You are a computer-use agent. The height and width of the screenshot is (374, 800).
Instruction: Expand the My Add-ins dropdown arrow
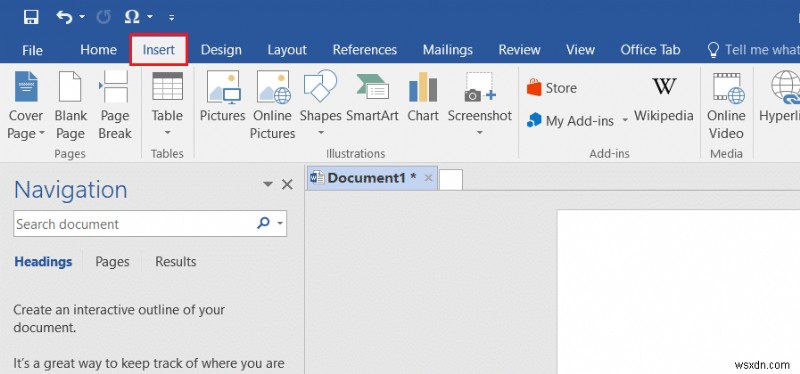pyautogui.click(x=625, y=121)
